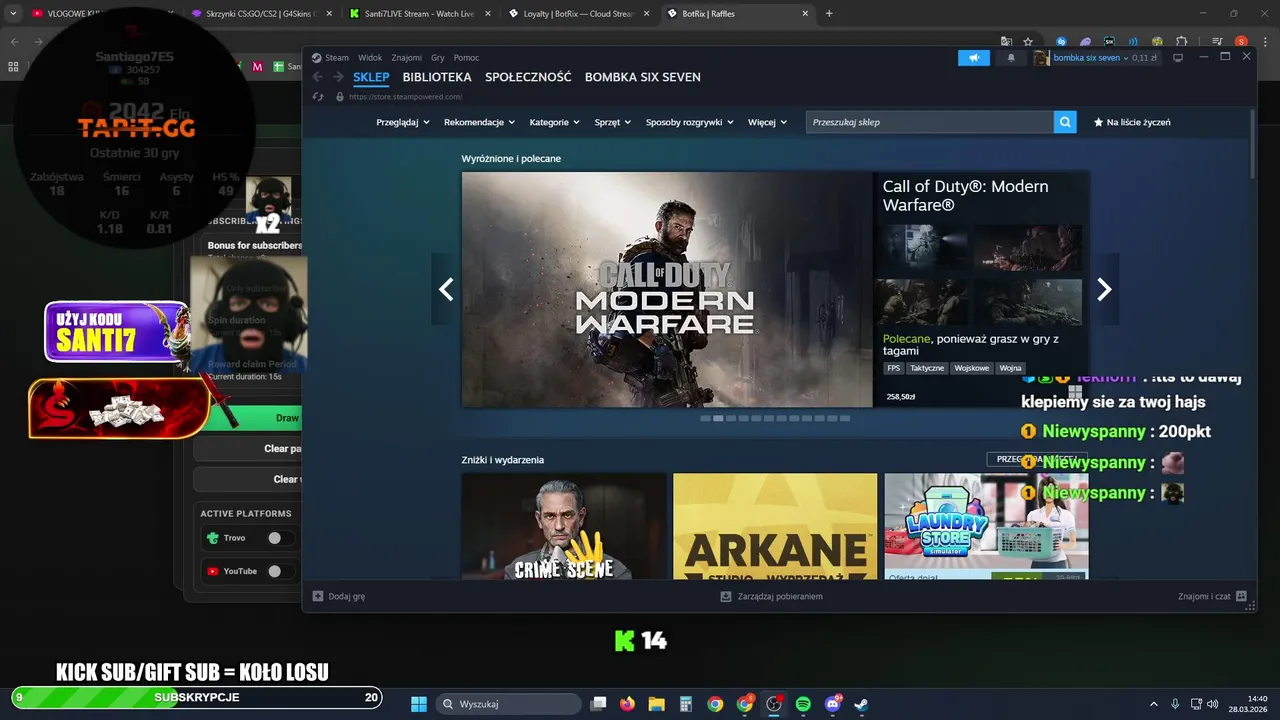
Task: Open the Znajomi menu
Action: 407,58
